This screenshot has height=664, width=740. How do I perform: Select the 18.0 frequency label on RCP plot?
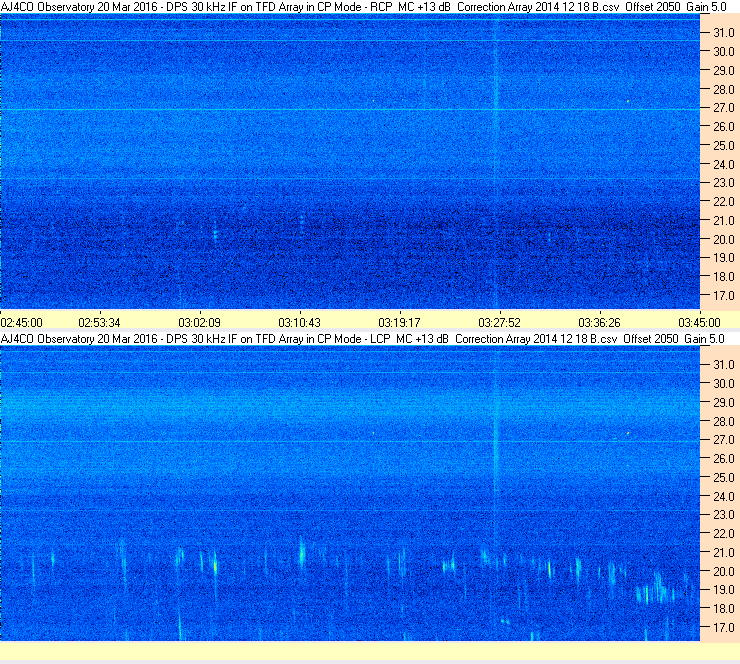pyautogui.click(x=724, y=277)
